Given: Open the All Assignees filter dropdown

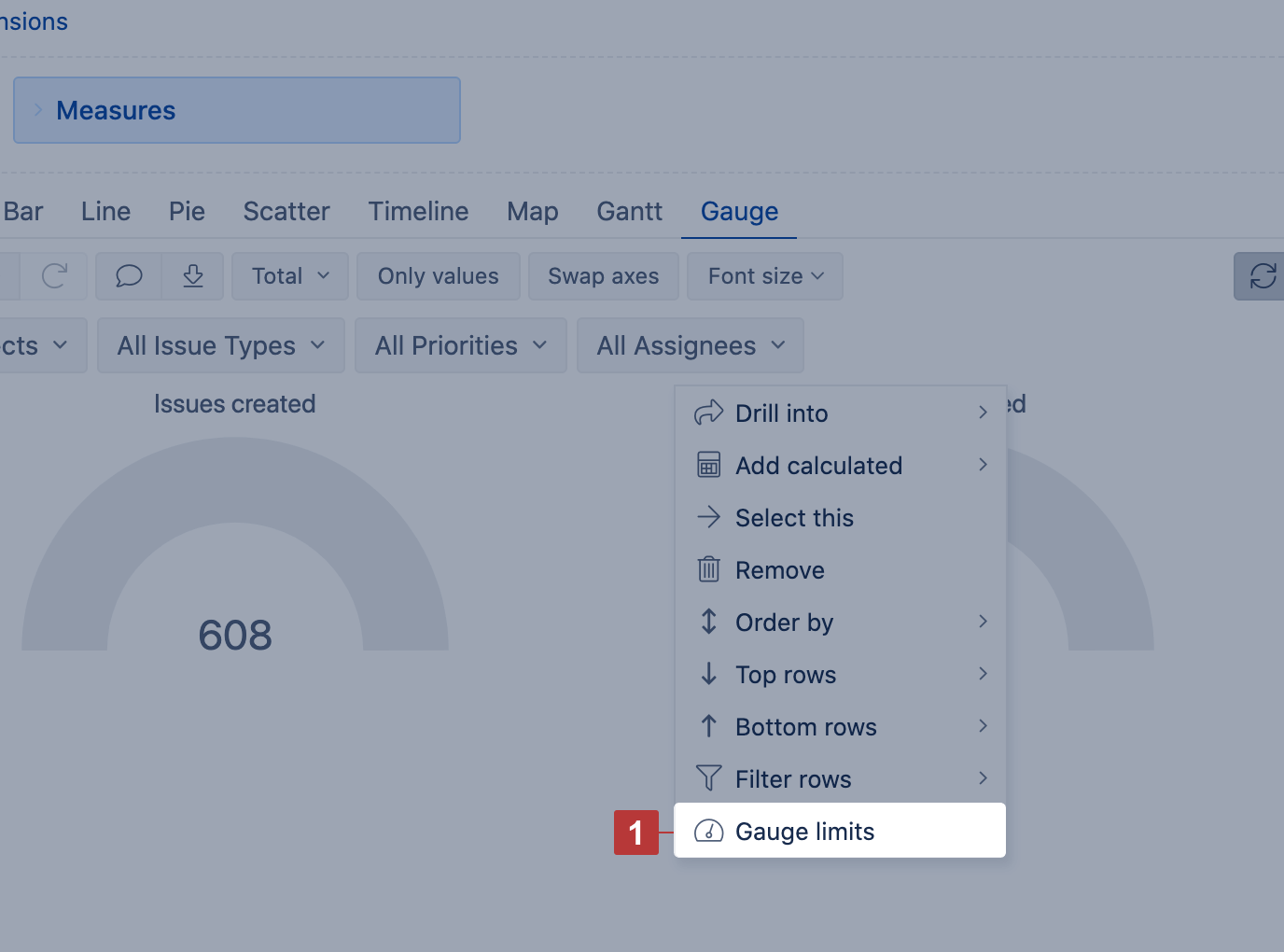Looking at the screenshot, I should (690, 345).
